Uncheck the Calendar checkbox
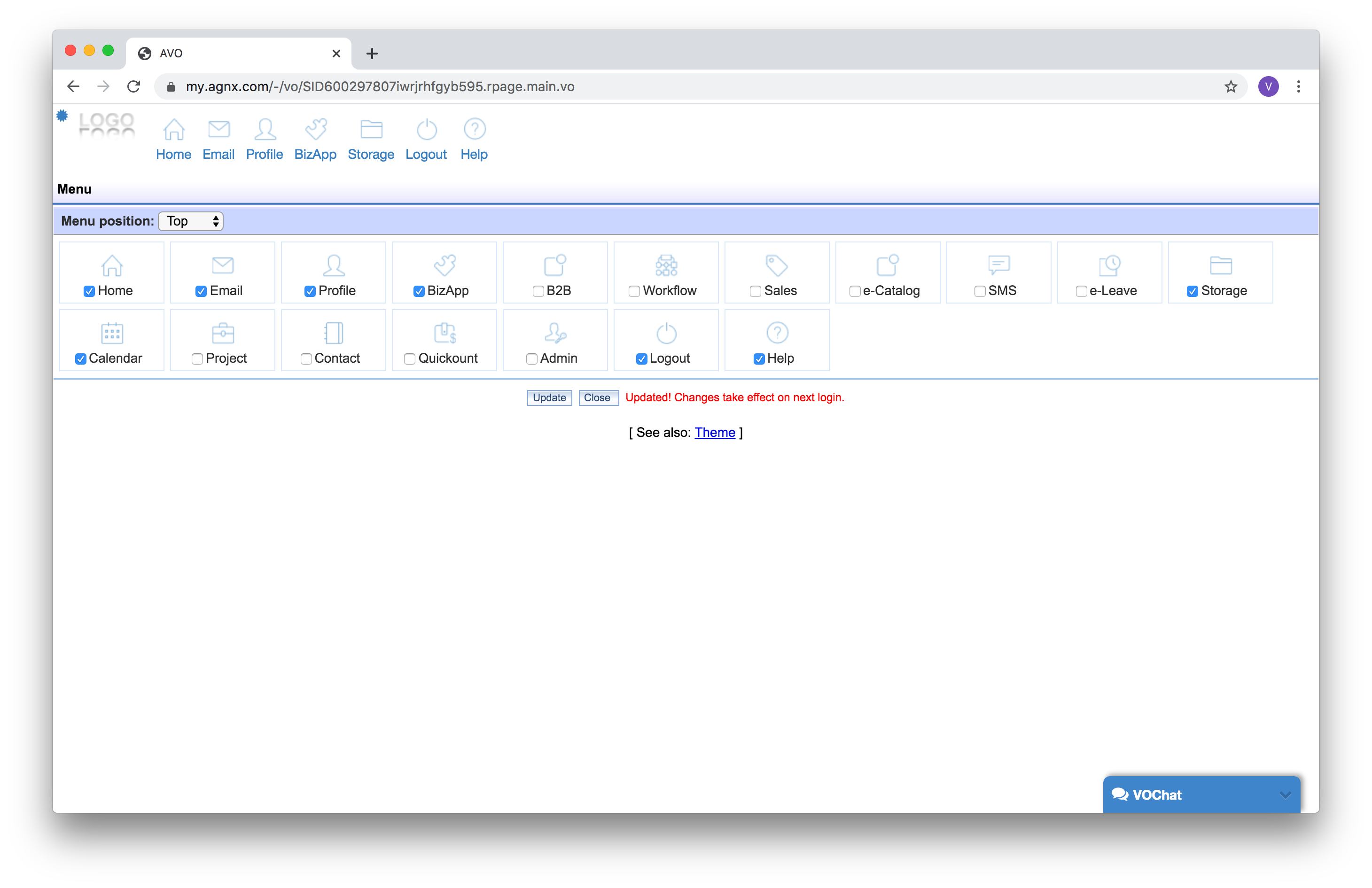1372x888 pixels. pyautogui.click(x=81, y=358)
